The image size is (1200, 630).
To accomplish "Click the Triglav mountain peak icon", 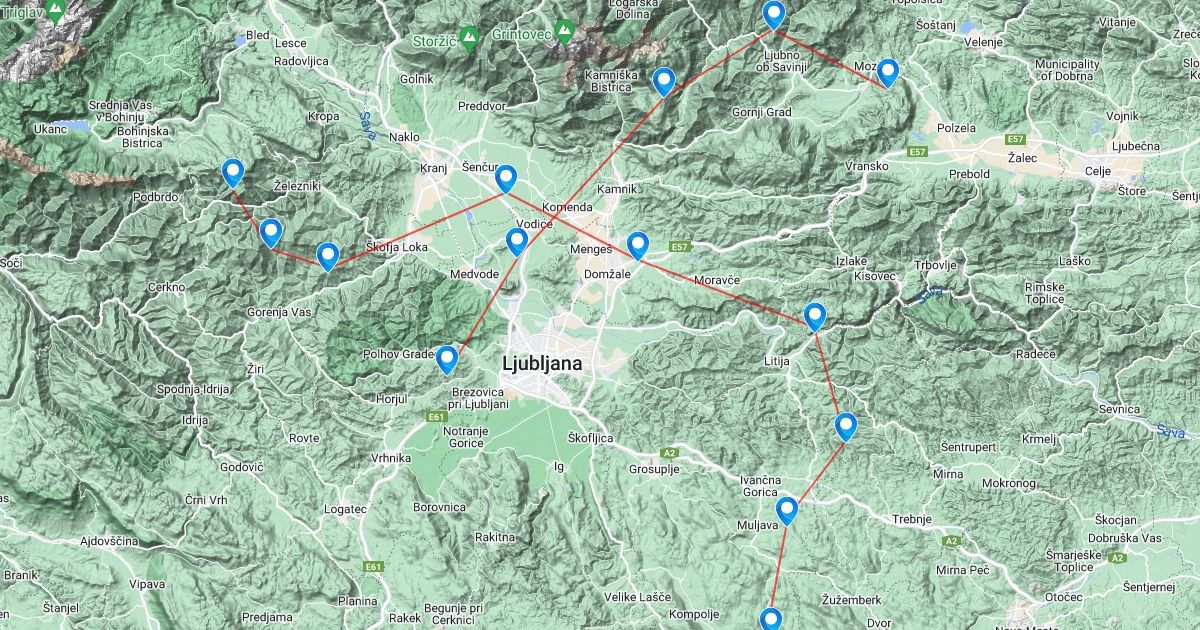I will pos(56,13).
